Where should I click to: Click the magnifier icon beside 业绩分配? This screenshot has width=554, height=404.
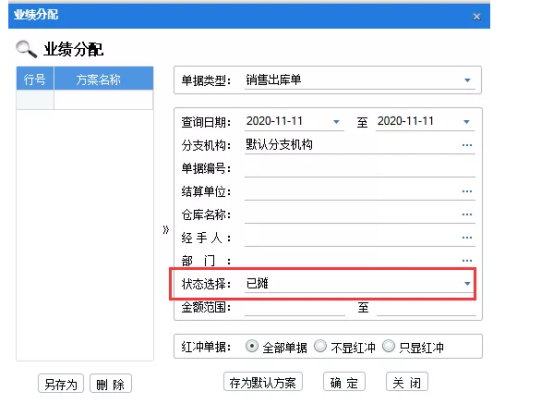click(x=26, y=49)
